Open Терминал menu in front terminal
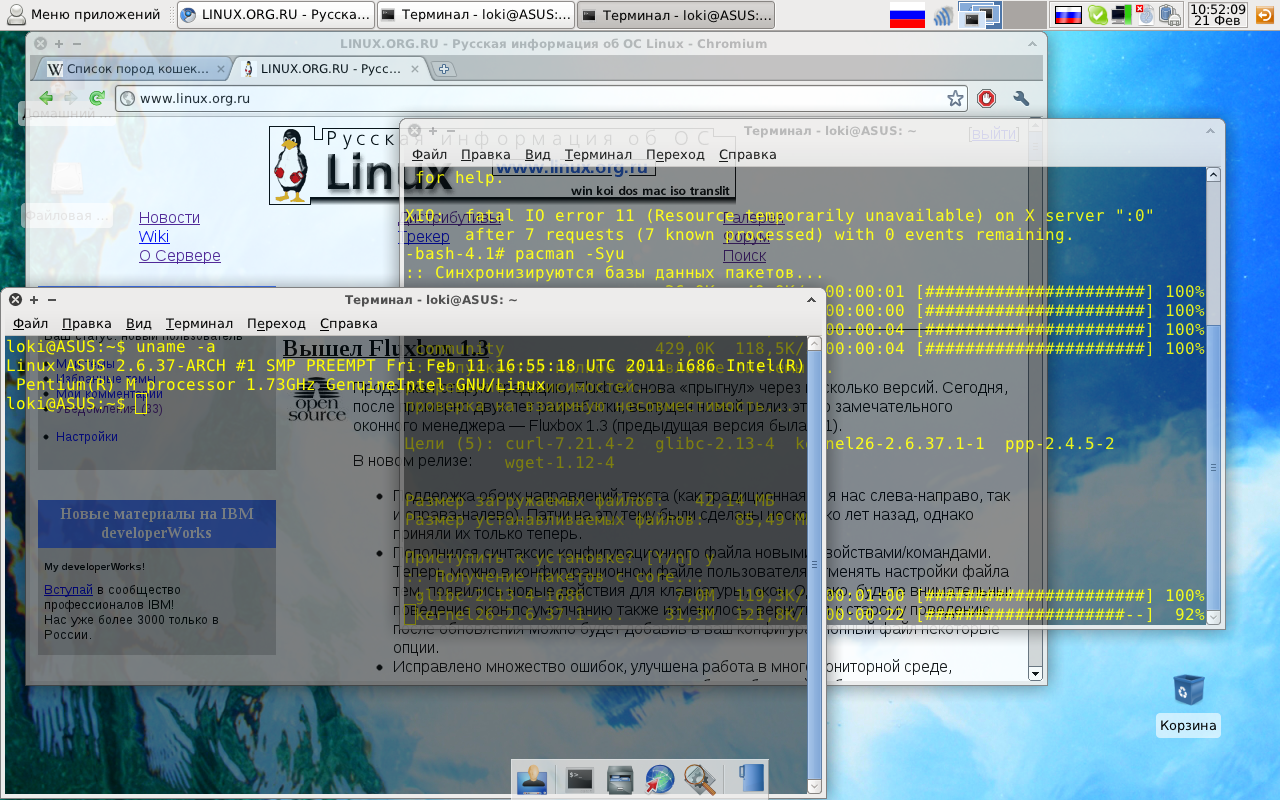The width and height of the screenshot is (1280, 800). (x=199, y=323)
